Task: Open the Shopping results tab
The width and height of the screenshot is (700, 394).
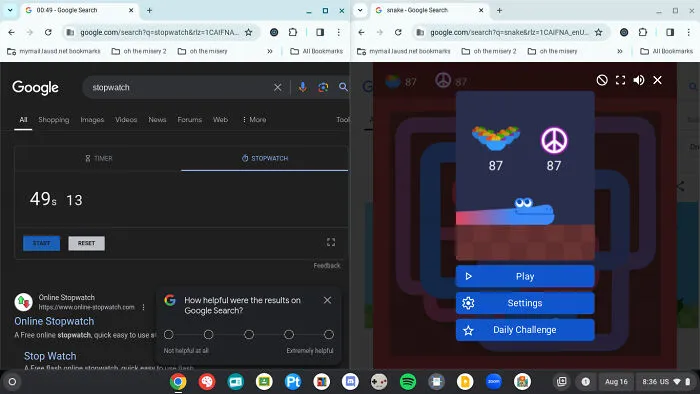Action: click(x=54, y=120)
